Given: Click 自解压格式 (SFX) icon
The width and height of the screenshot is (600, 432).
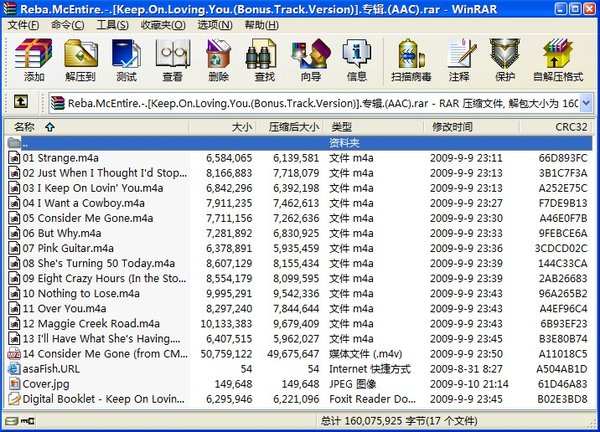Looking at the screenshot, I should coord(558,60).
